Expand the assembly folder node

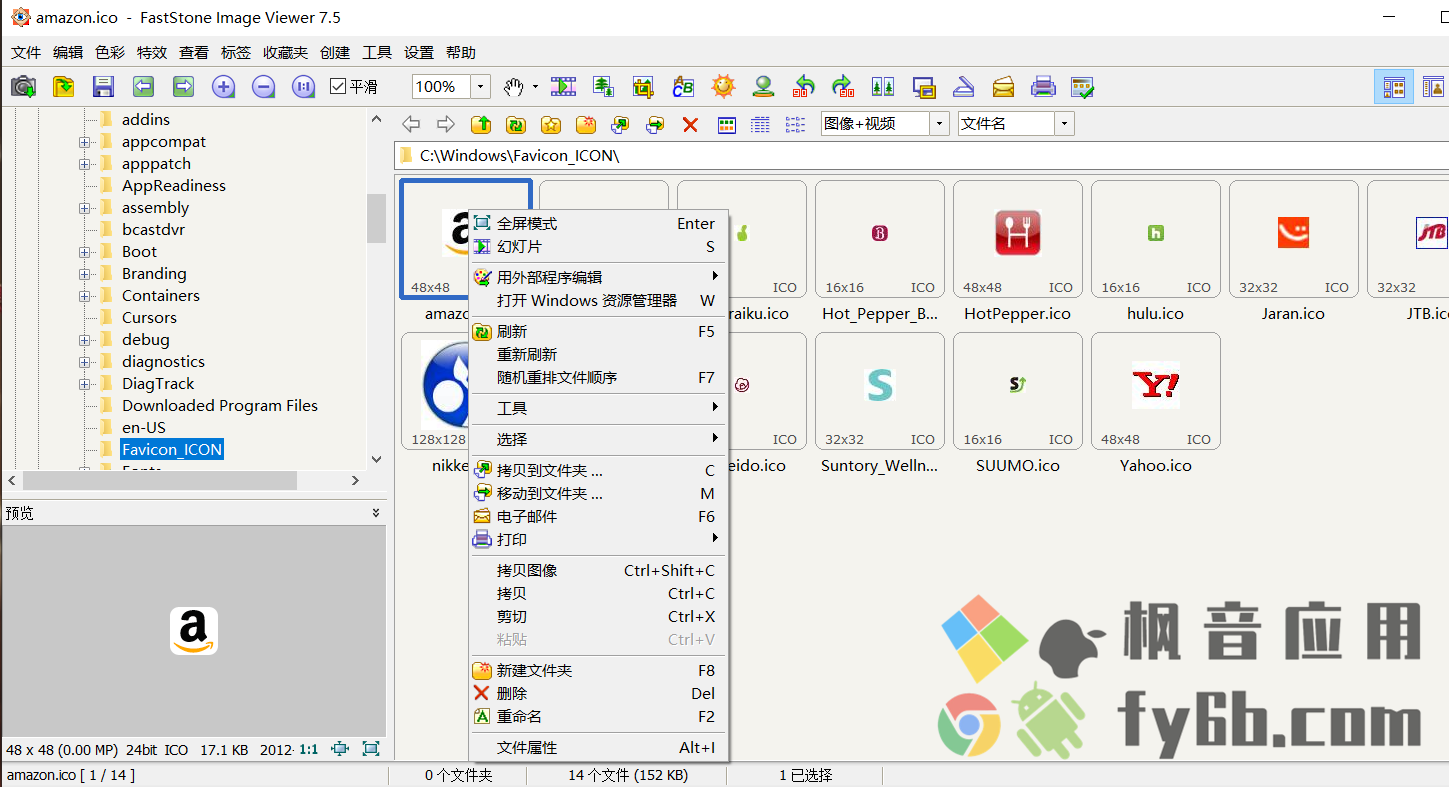tap(85, 208)
